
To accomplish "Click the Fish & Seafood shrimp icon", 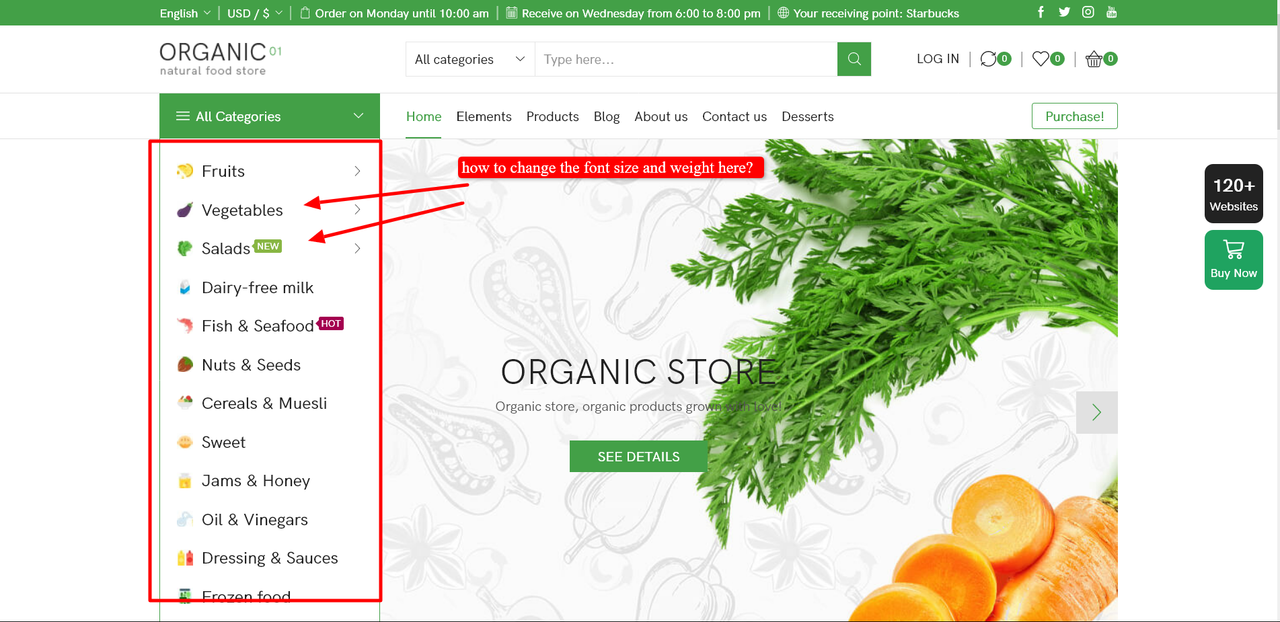I will point(184,326).
